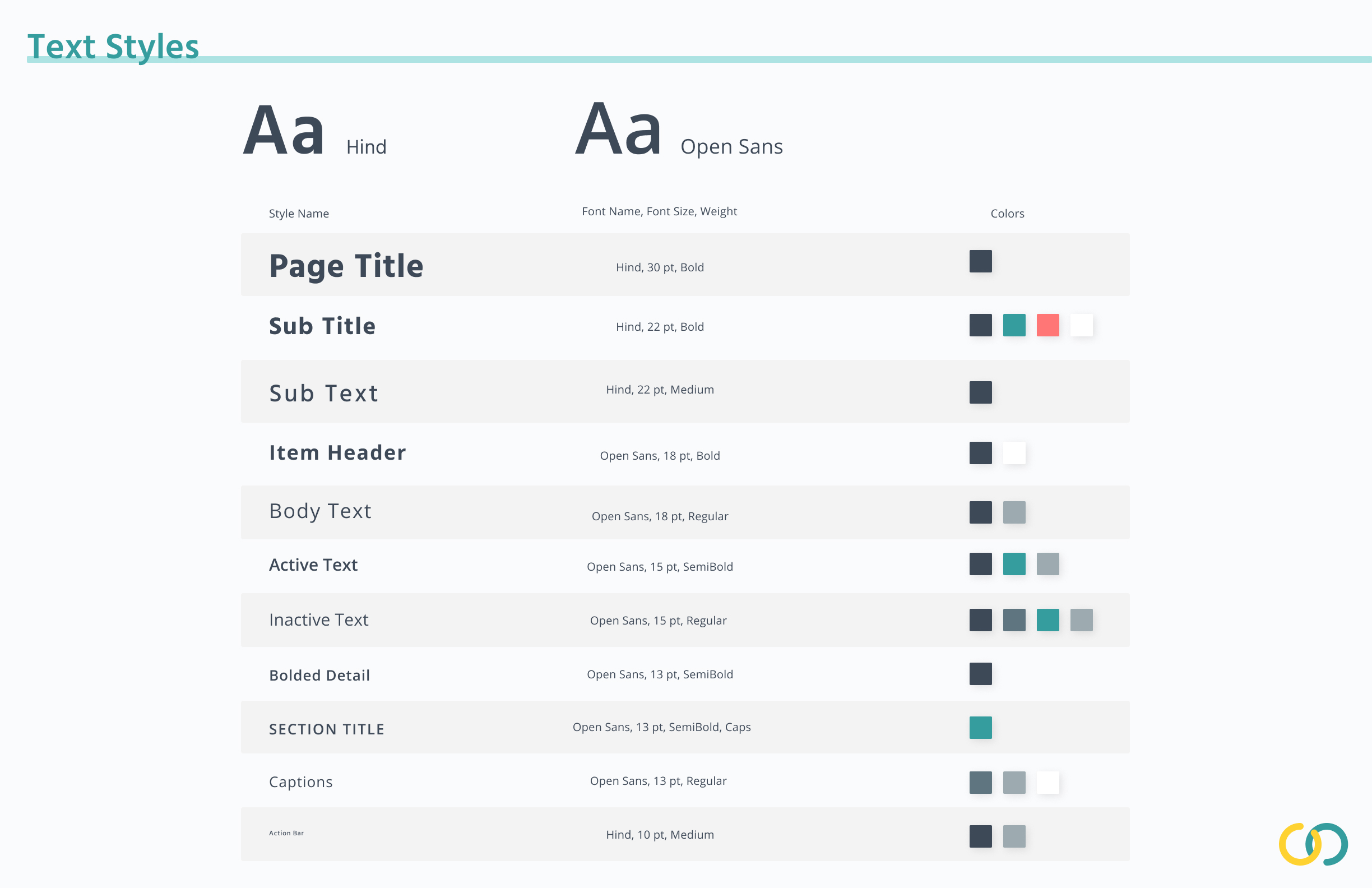This screenshot has height=888, width=1372.
Task: Click 'Hind, 22 pt, Bold' spec
Action: click(660, 327)
